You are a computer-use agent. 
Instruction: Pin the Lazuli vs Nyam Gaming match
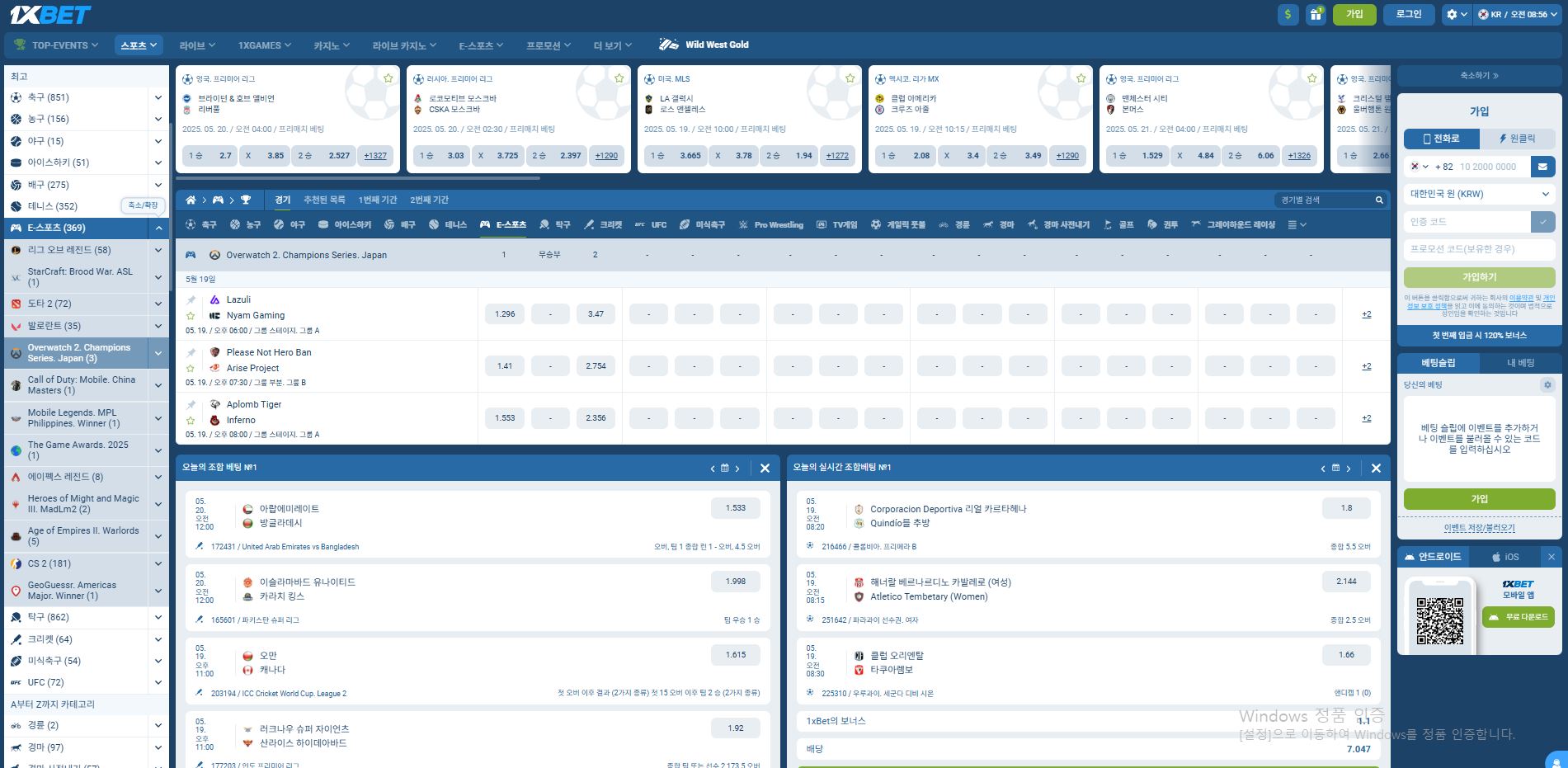tap(191, 300)
